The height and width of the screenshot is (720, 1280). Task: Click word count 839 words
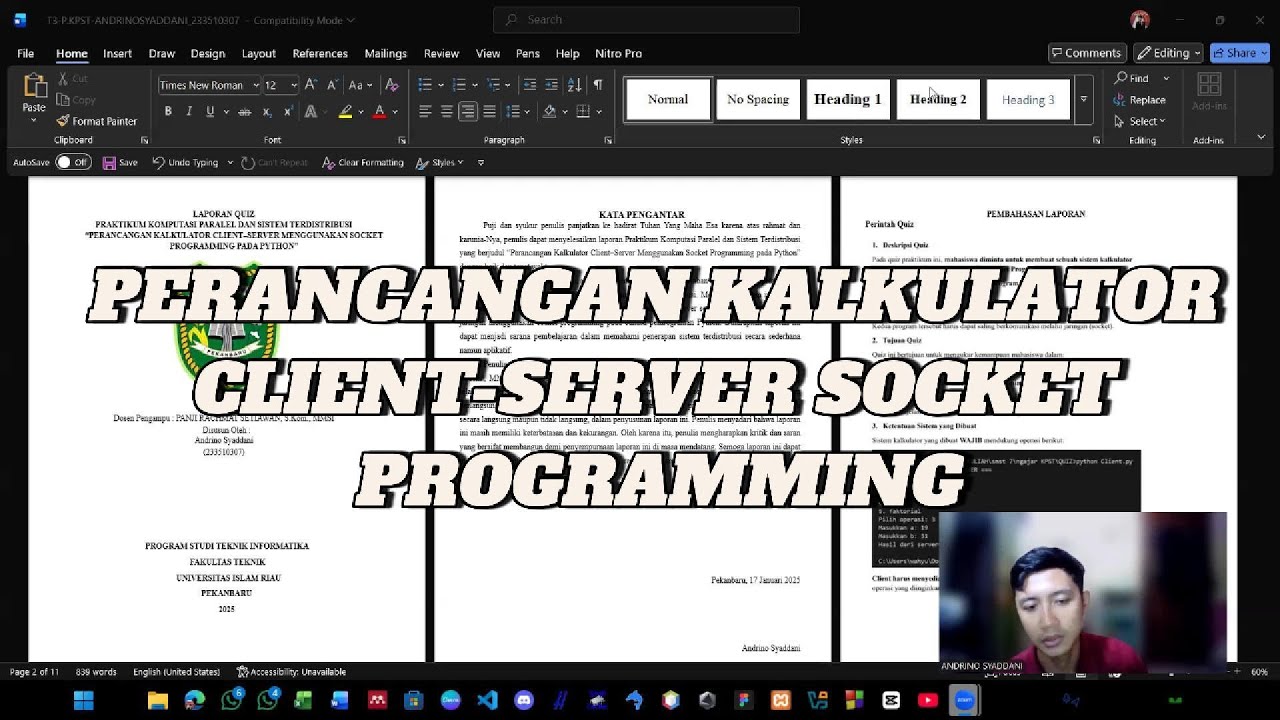tap(96, 672)
